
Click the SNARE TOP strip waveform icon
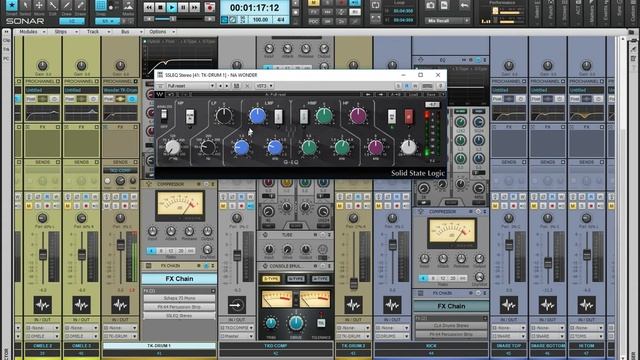509,305
